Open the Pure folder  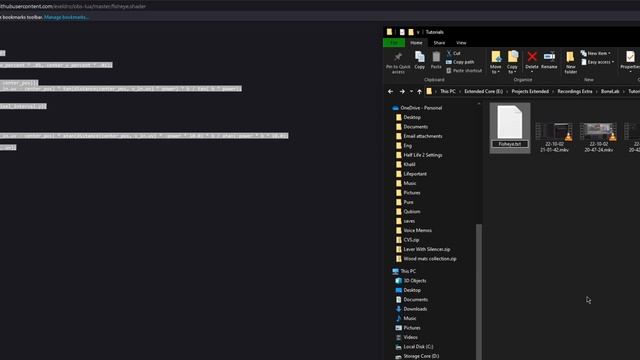pos(404,202)
